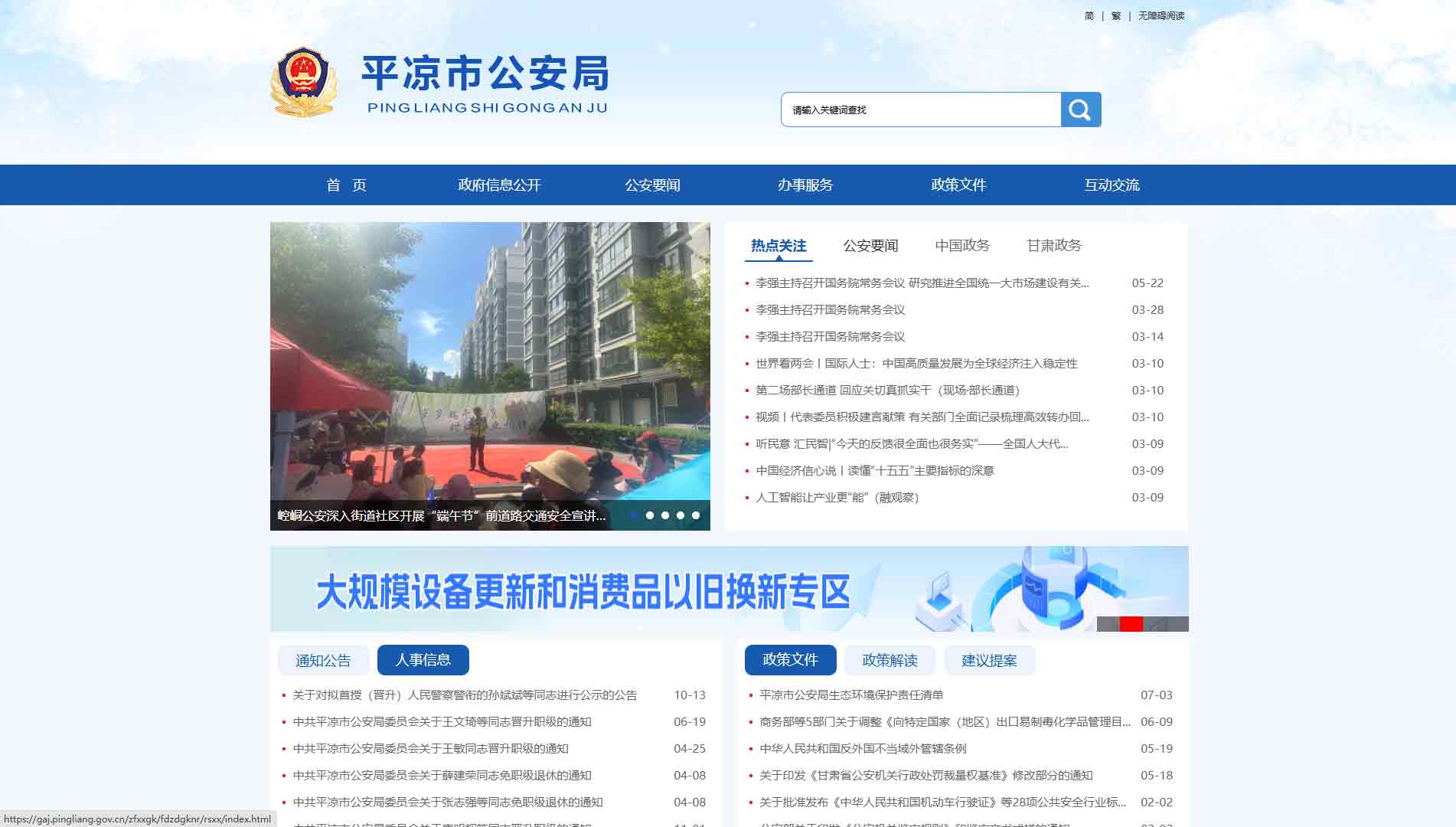
Task: Open 平凉市公安局生态环境保护责任清单
Action: (x=851, y=695)
